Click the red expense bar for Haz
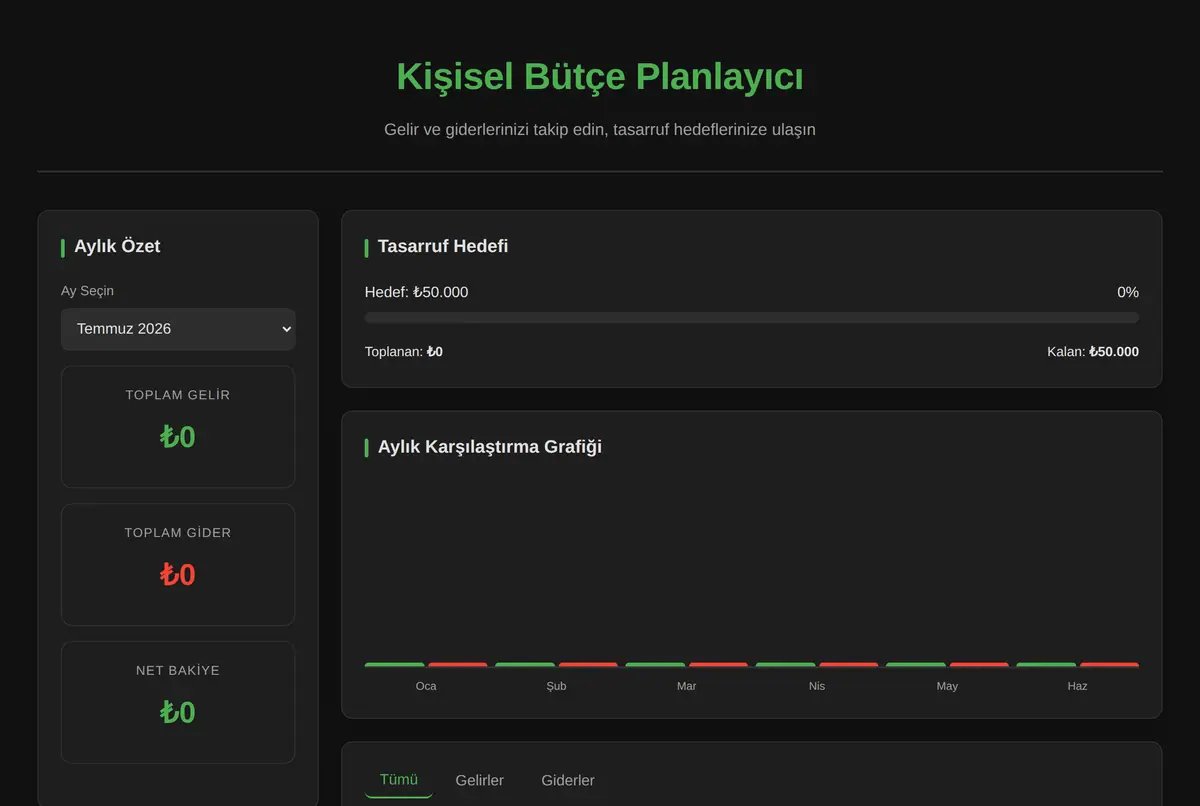The height and width of the screenshot is (806, 1200). click(x=1110, y=665)
